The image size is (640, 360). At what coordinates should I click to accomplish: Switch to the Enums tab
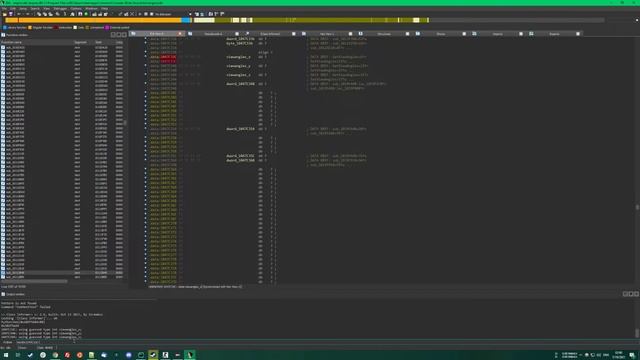tap(440, 34)
